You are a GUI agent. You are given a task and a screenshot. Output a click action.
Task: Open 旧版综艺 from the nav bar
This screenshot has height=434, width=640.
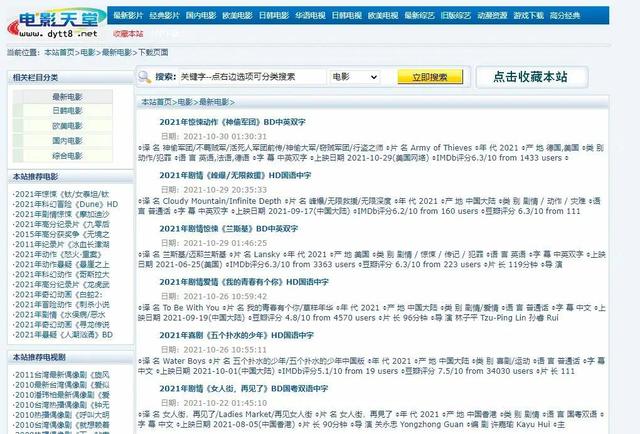456,16
